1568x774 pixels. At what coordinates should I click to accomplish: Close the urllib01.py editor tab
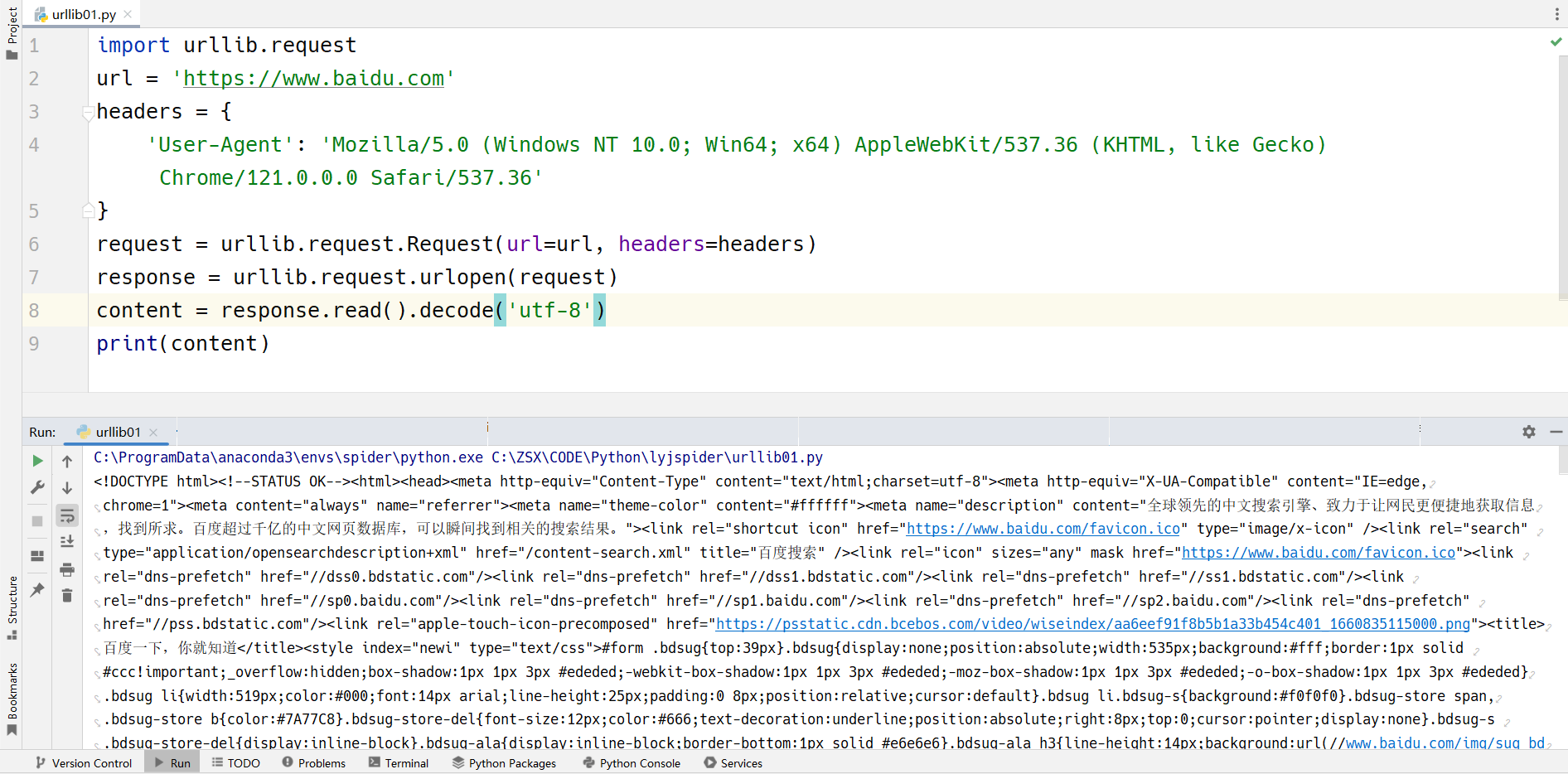(128, 14)
